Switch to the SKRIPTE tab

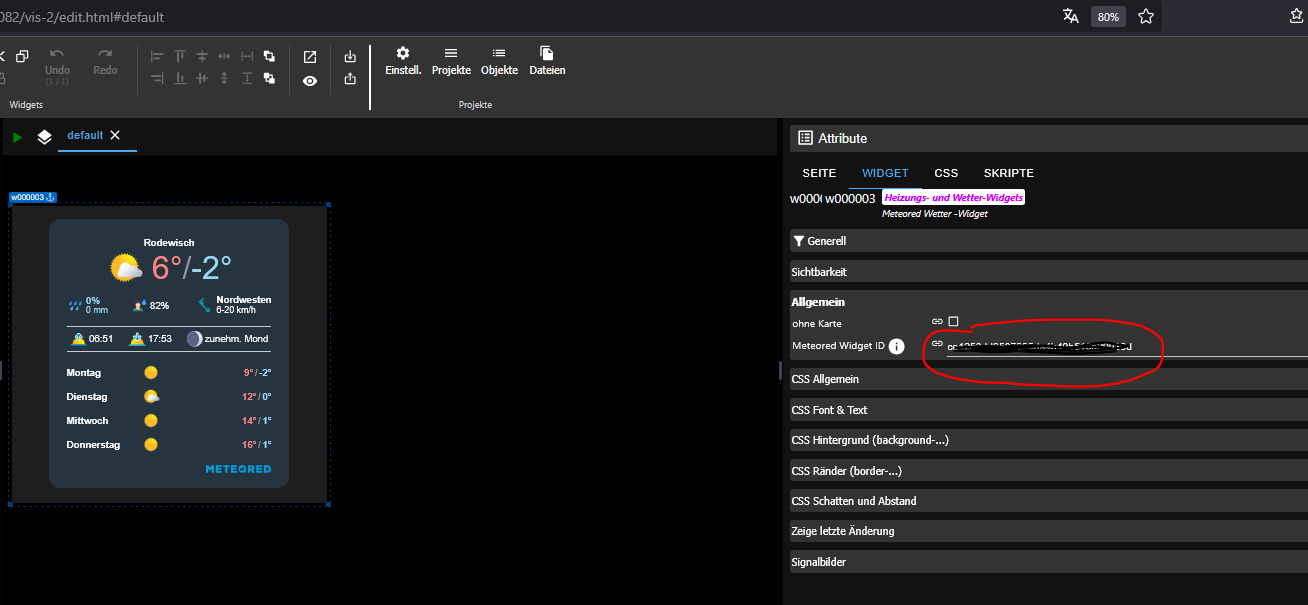(1008, 173)
